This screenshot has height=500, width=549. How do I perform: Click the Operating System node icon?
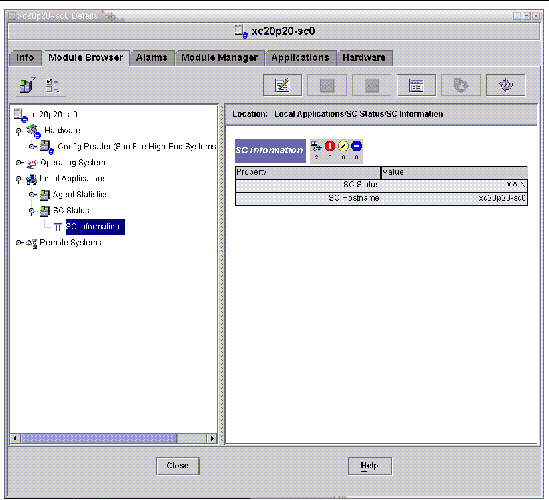(32, 163)
